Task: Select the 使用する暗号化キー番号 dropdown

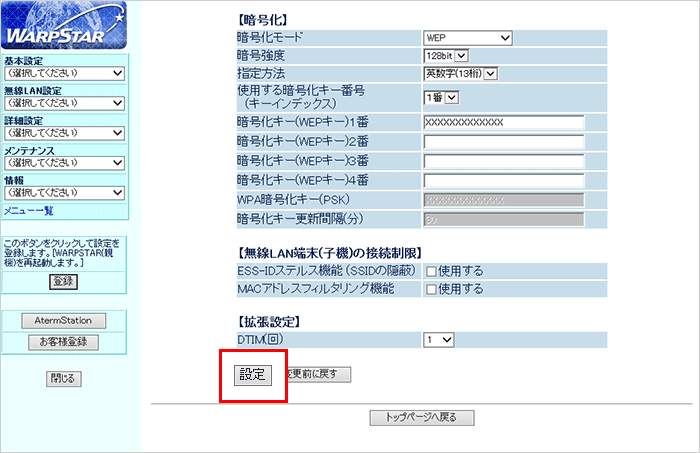Action: pos(440,97)
